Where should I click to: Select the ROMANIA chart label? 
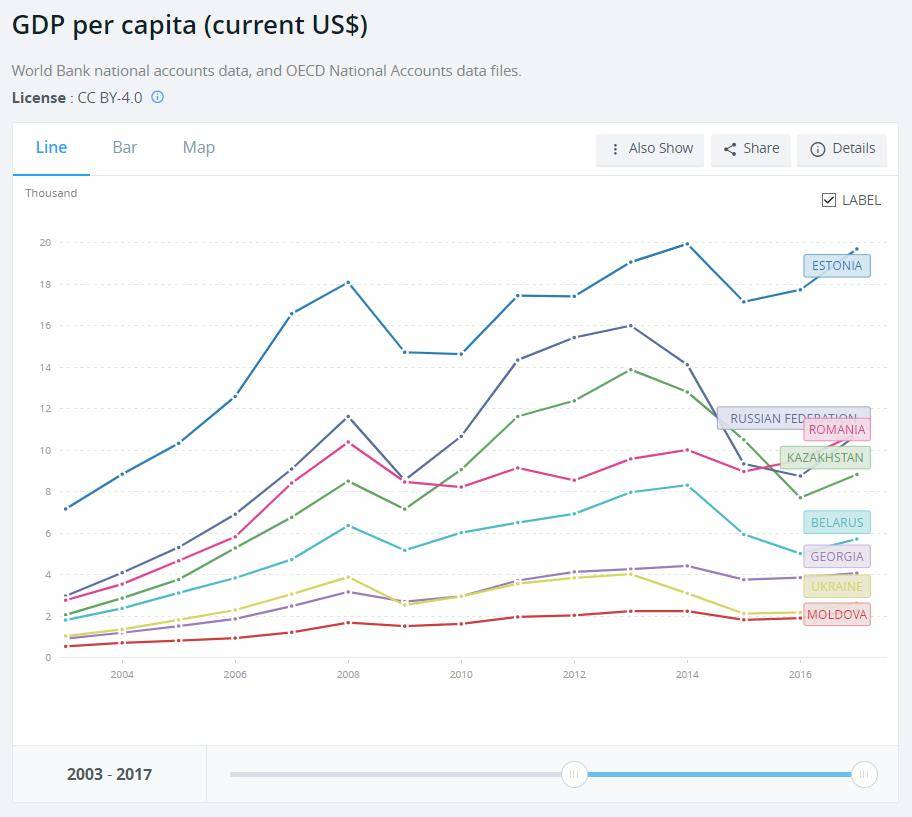pyautogui.click(x=836, y=430)
